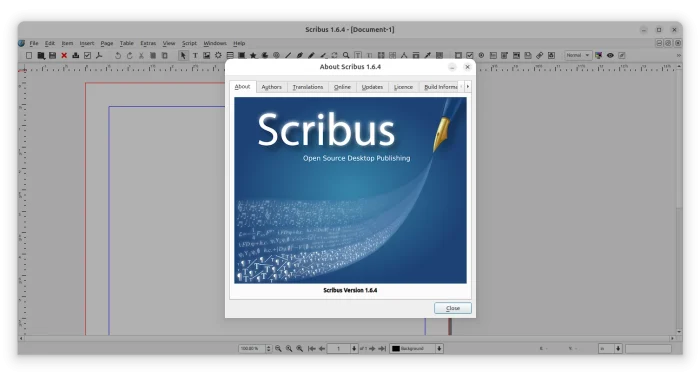
Task: Expand the page number dropdown arrow
Action: coord(354,348)
